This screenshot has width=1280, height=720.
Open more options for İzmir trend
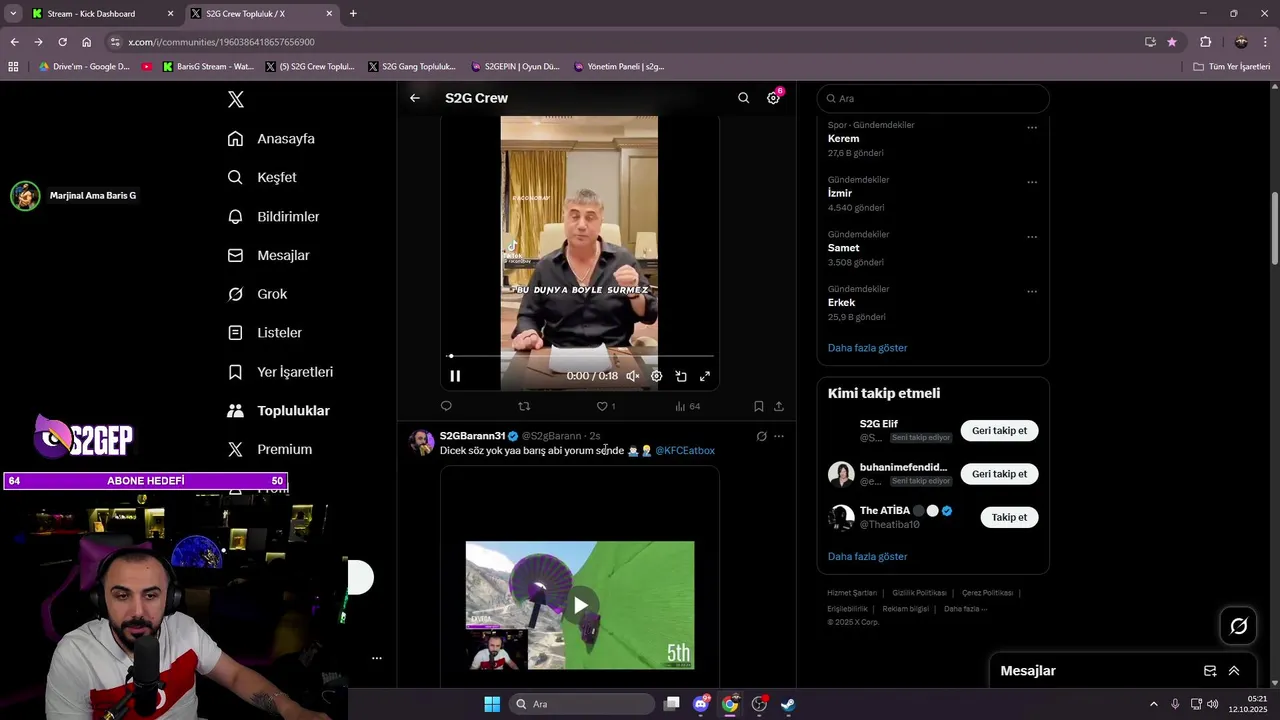1032,182
